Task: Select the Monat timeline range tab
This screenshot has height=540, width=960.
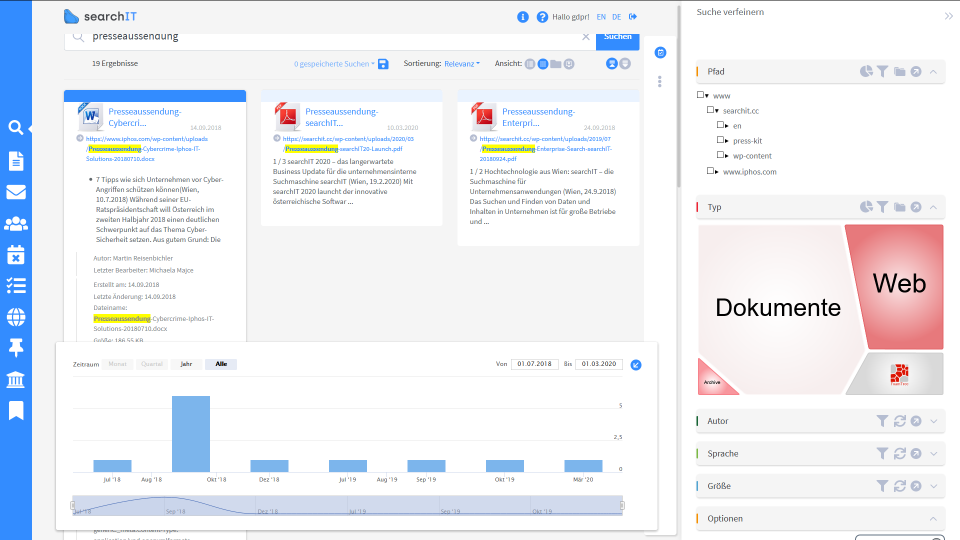Action: point(118,364)
